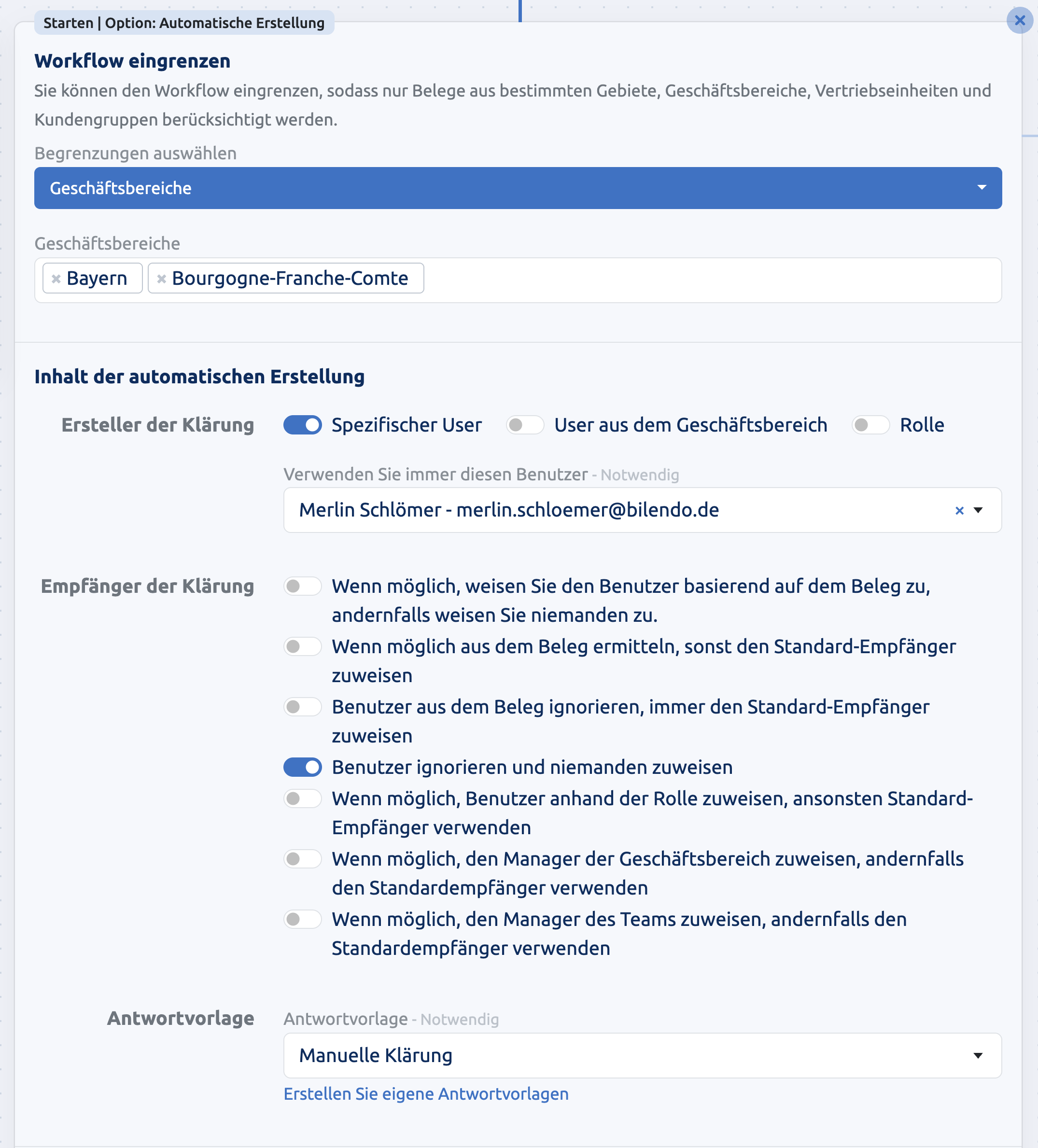Toggle 'Benutzer ignorieren und niemanden zuweisen'
1038x1148 pixels.
click(x=302, y=767)
